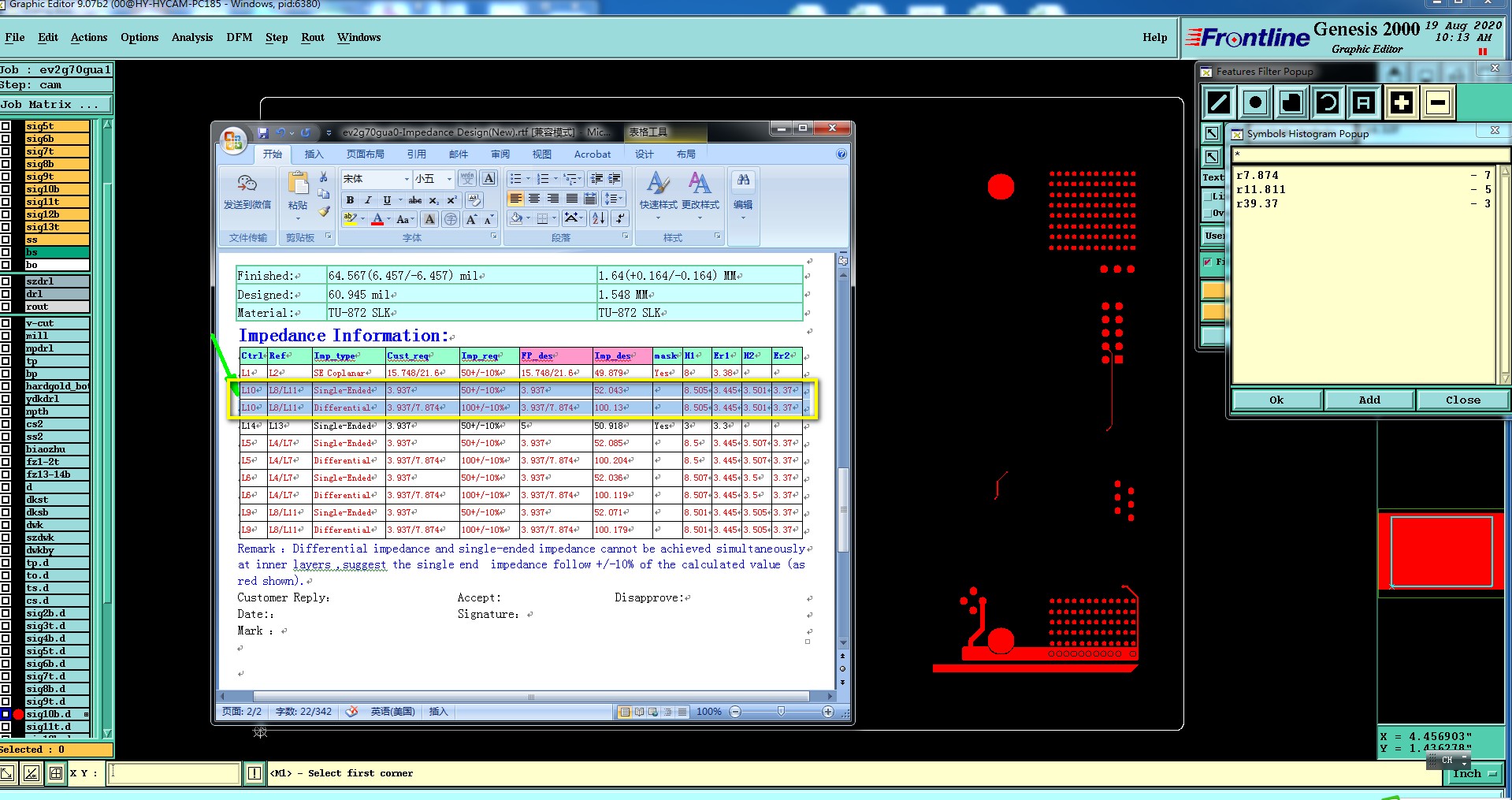Viewport: 1512px width, 800px height.
Task: Toggle the checkbox for layer sig10b
Action: tap(6, 189)
